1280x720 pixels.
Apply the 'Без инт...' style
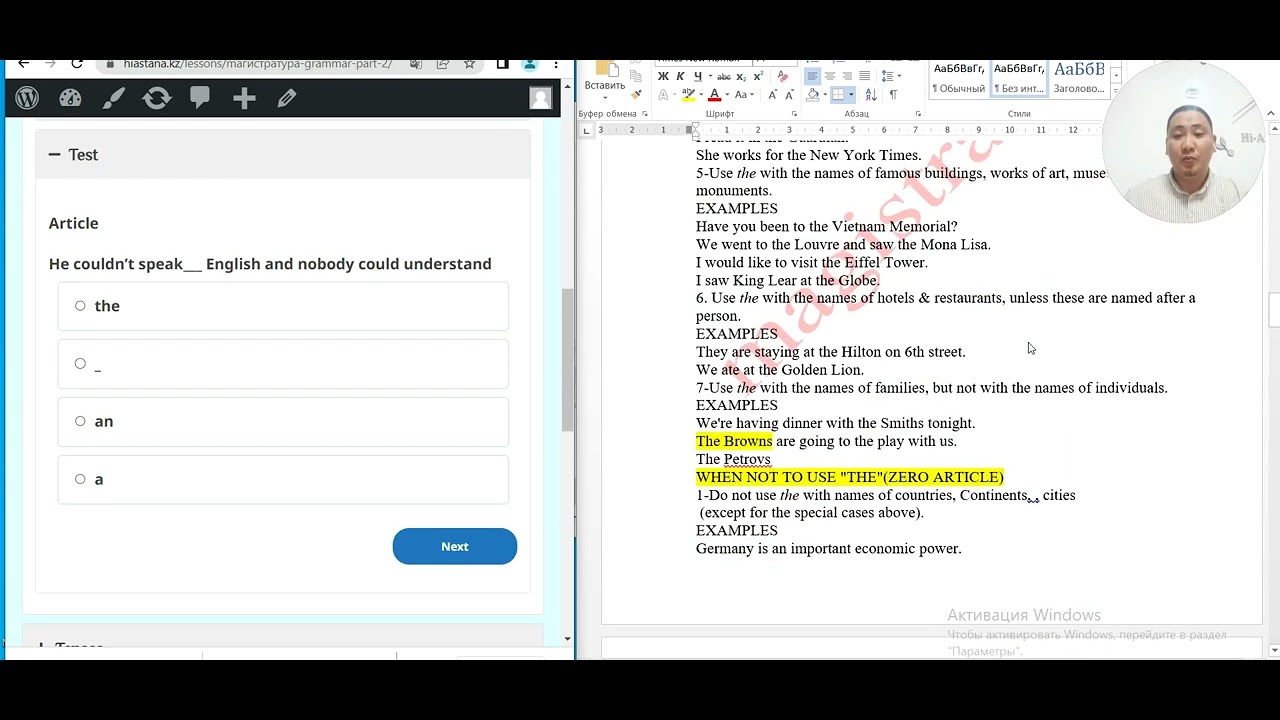pos(1019,78)
